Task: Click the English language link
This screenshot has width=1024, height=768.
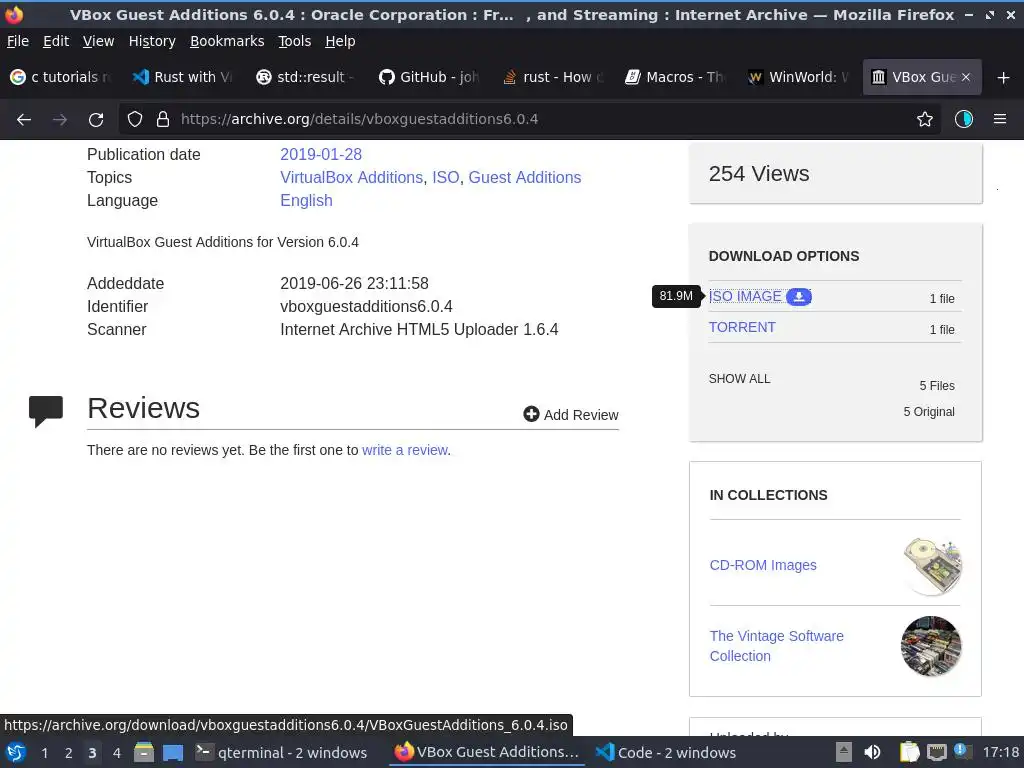Action: 306,200
